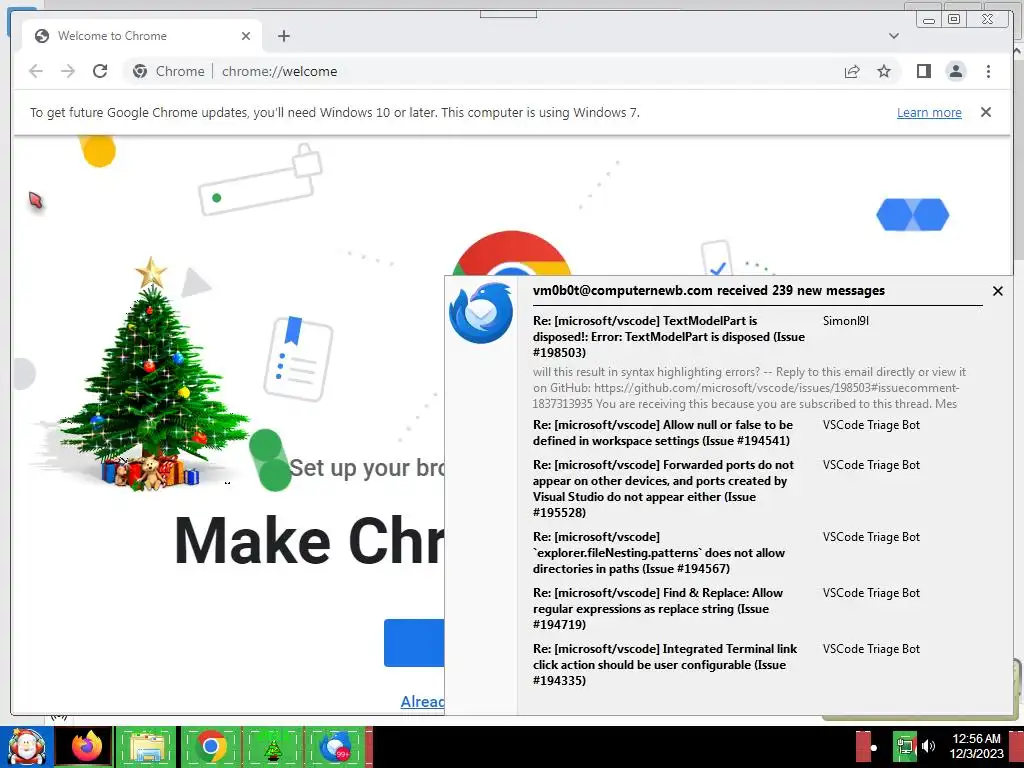Click the volume speaker tray icon

click(x=928, y=746)
